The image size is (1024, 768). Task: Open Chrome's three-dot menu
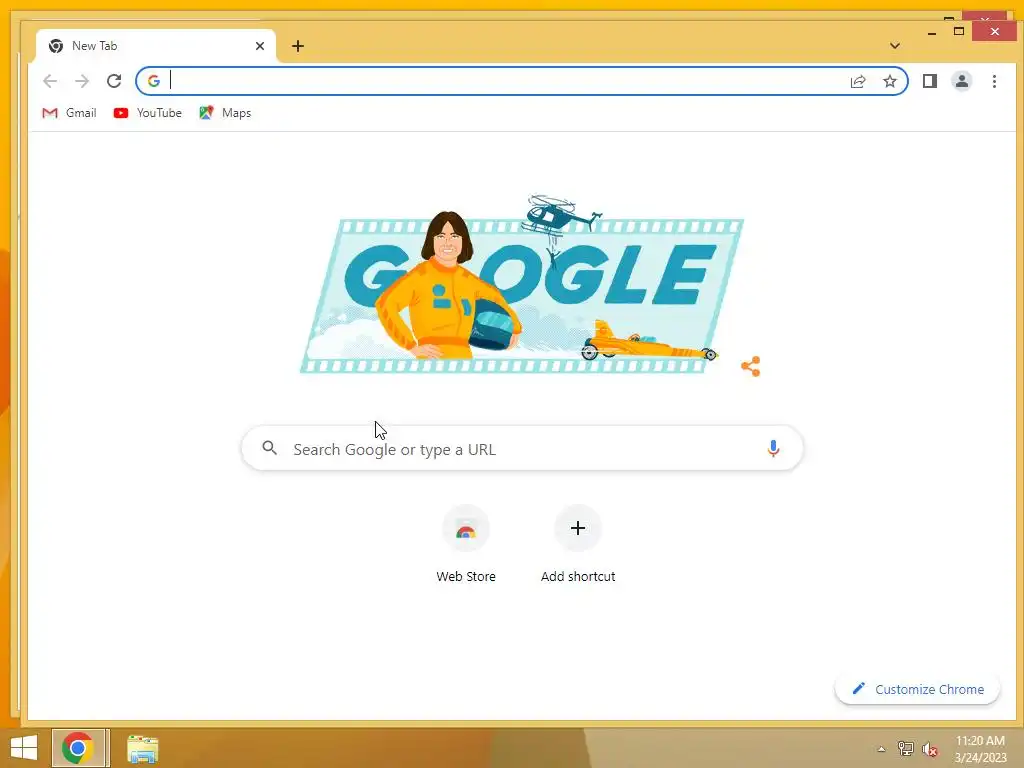coord(994,81)
